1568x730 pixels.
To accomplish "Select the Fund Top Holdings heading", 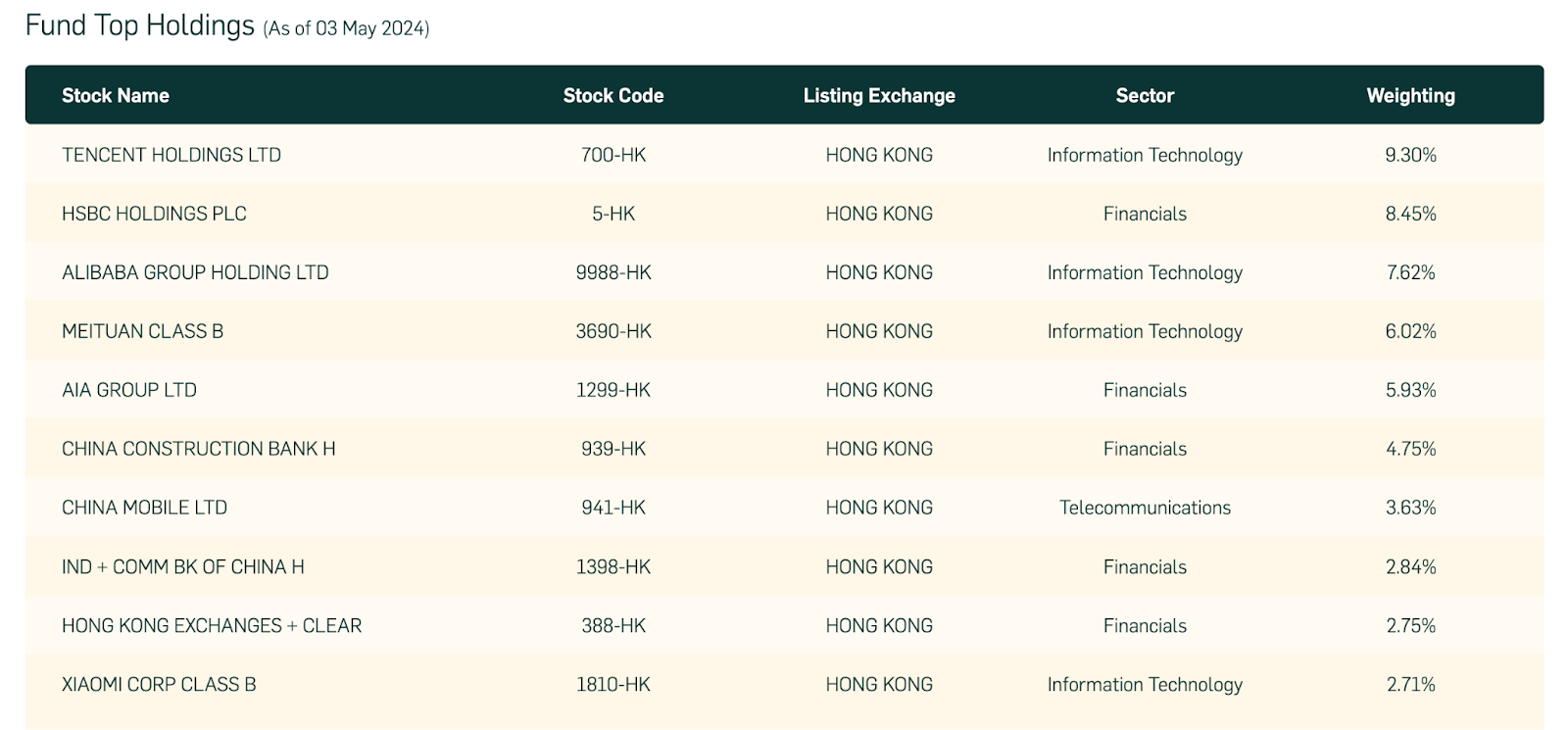I will coord(140,25).
